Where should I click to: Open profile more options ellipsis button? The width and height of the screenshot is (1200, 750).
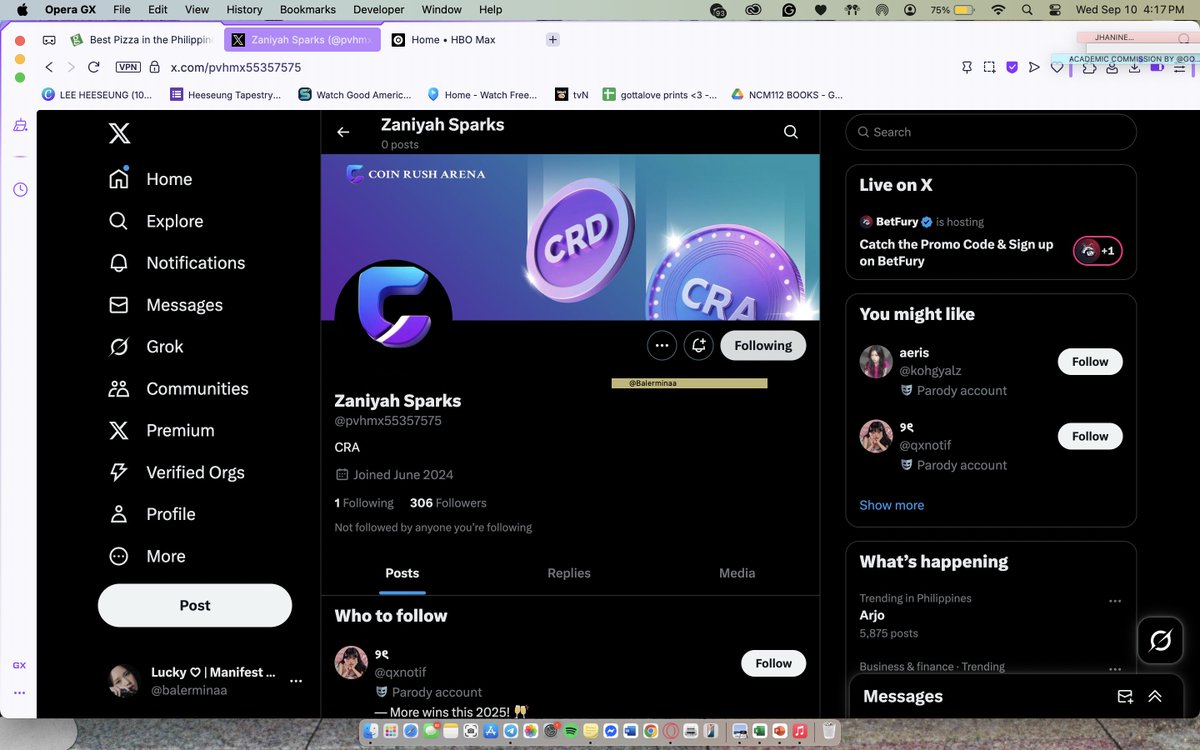[661, 346]
